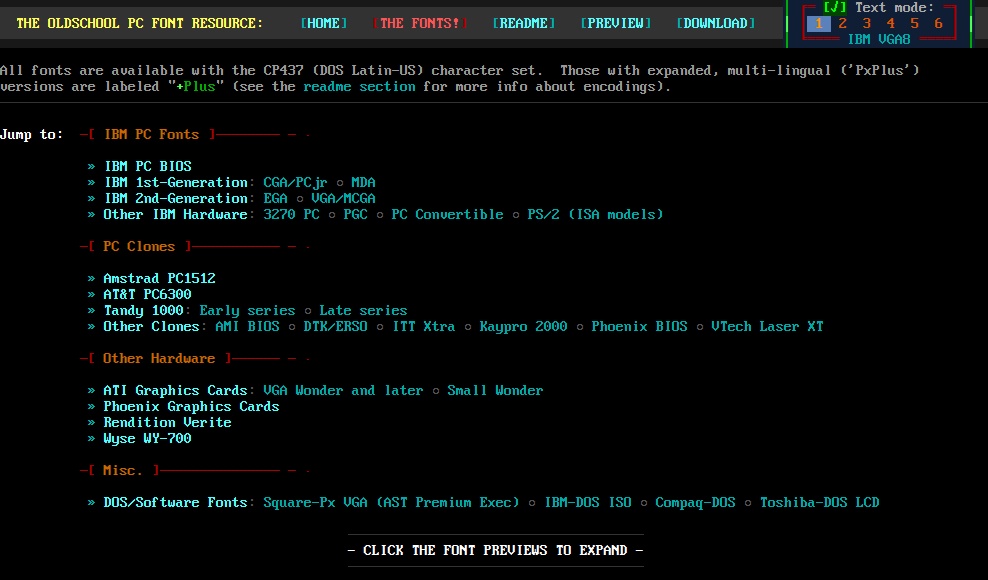Go to THE FONTS! page
This screenshot has height=580, width=988.
click(x=420, y=23)
